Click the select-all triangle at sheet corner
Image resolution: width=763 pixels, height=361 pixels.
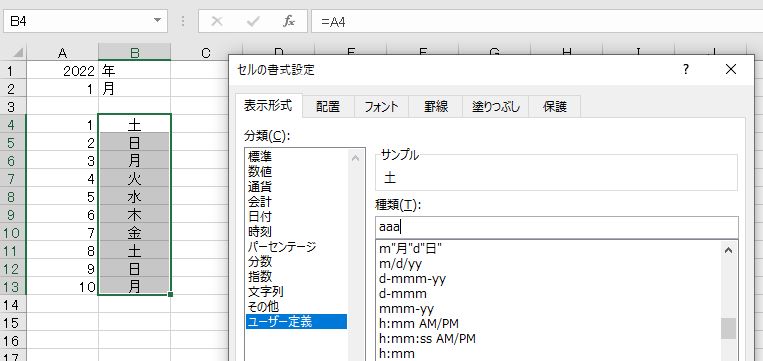click(18, 52)
